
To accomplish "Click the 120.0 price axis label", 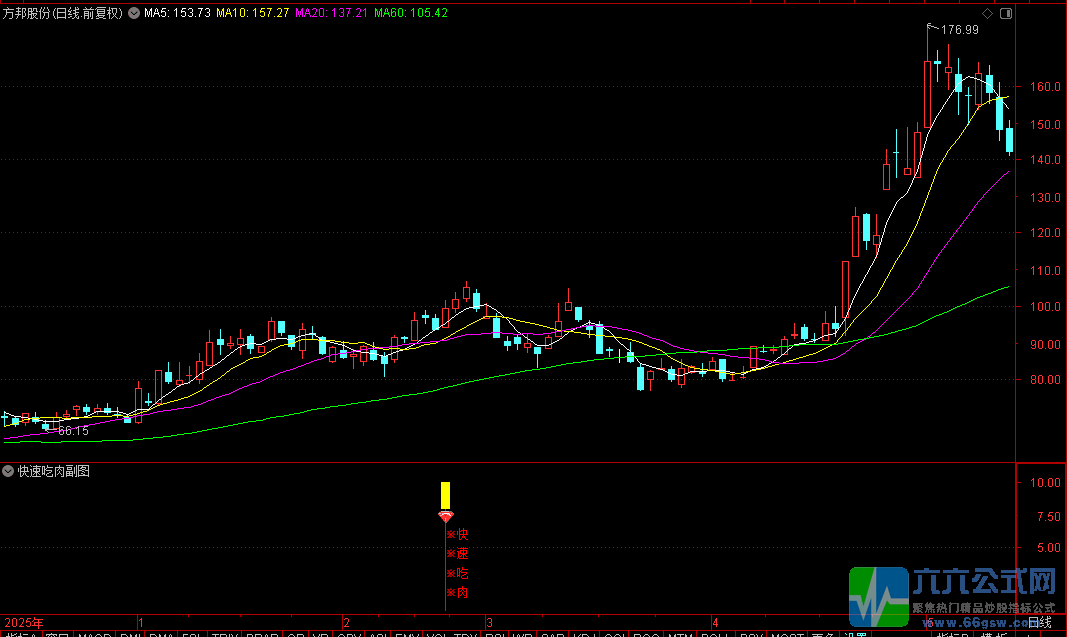I will coord(1045,233).
